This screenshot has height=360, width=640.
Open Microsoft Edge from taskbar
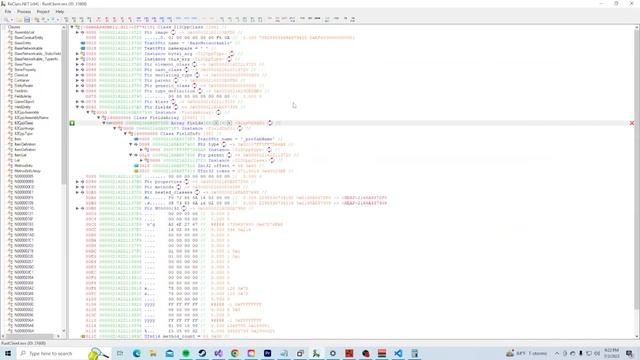click(136, 353)
